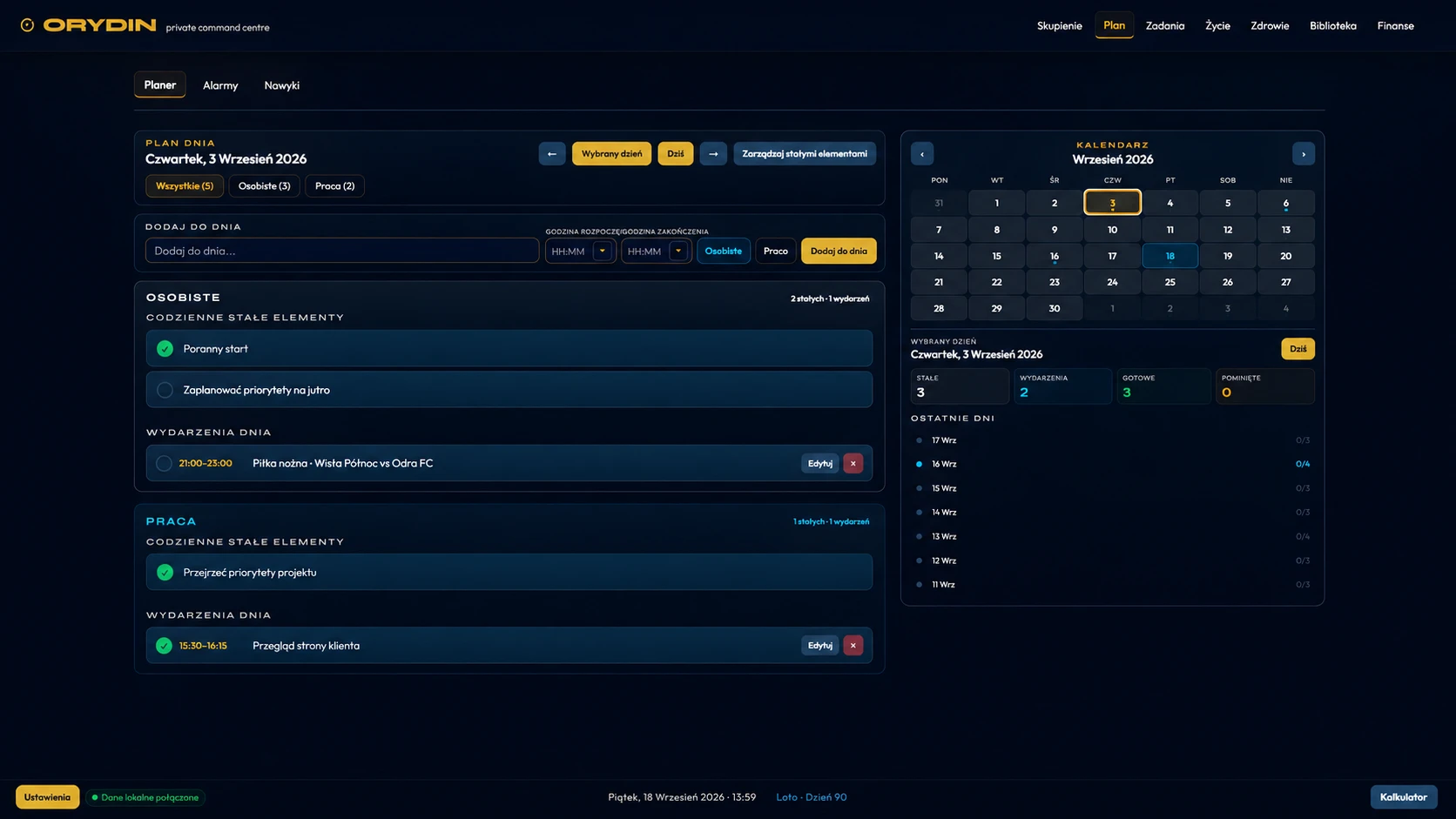This screenshot has width=1456, height=819.
Task: Open the 13 Wrz entry in recent days
Action: 1112,536
